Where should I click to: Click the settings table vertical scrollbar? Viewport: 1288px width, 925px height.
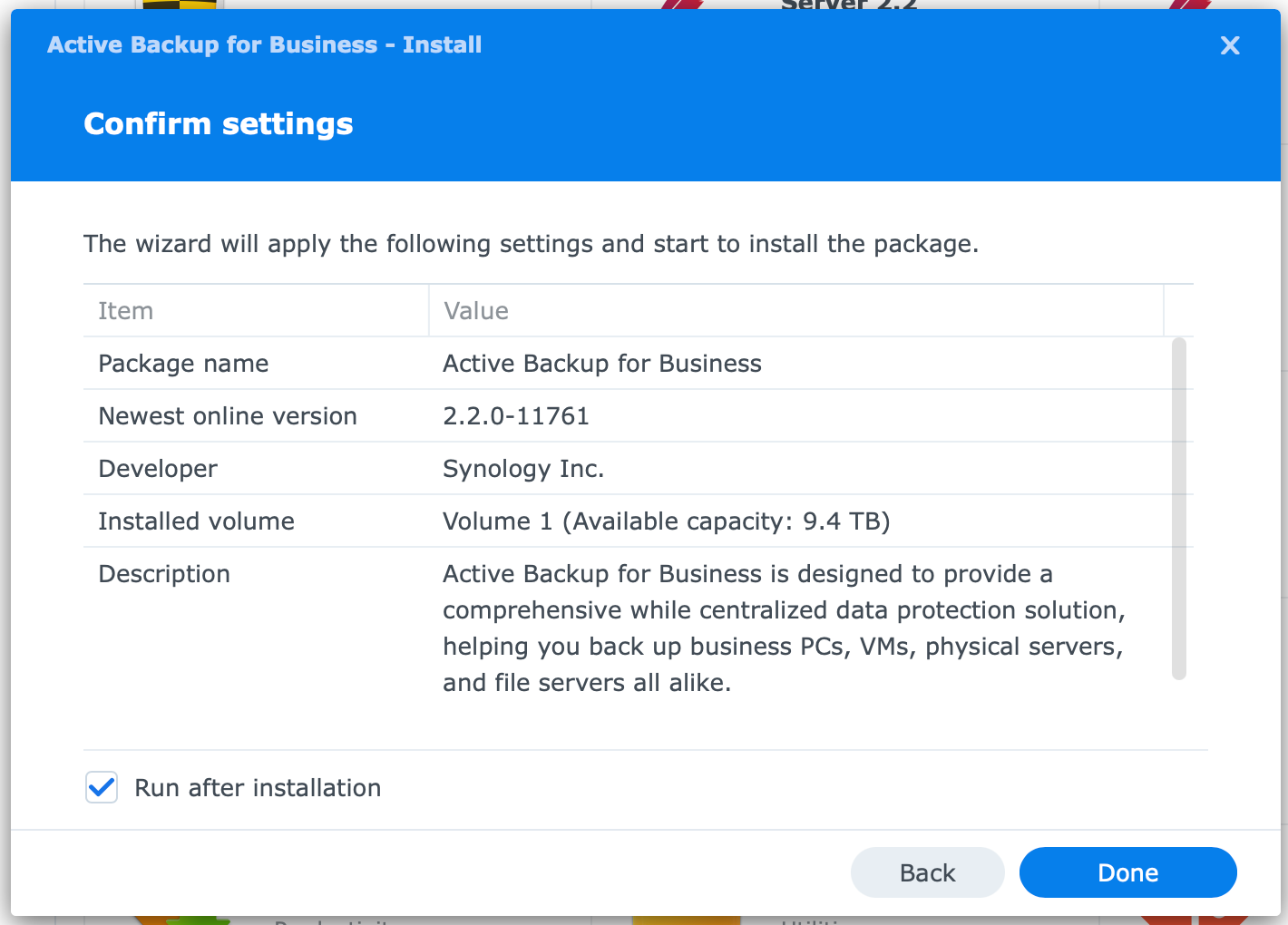click(1178, 508)
